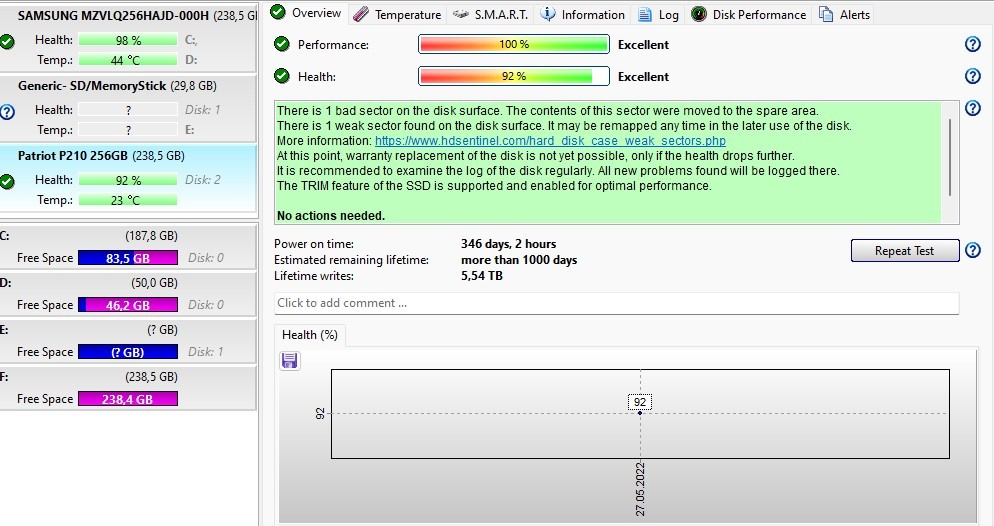The width and height of the screenshot is (994, 526).
Task: Select the SAMSUNG MZVLQ256HAJD disk entry
Action: (x=128, y=37)
